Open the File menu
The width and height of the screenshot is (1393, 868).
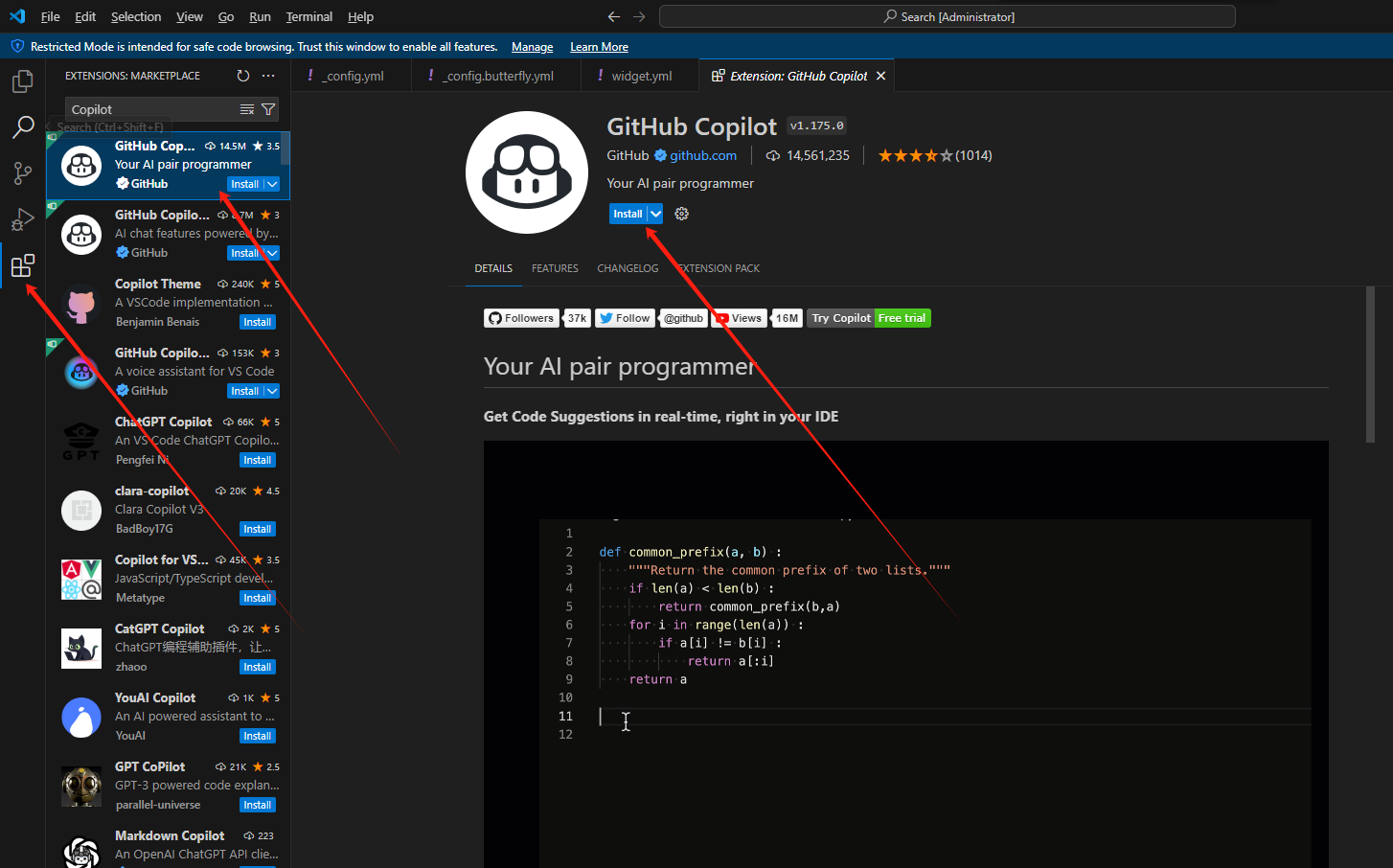point(51,16)
